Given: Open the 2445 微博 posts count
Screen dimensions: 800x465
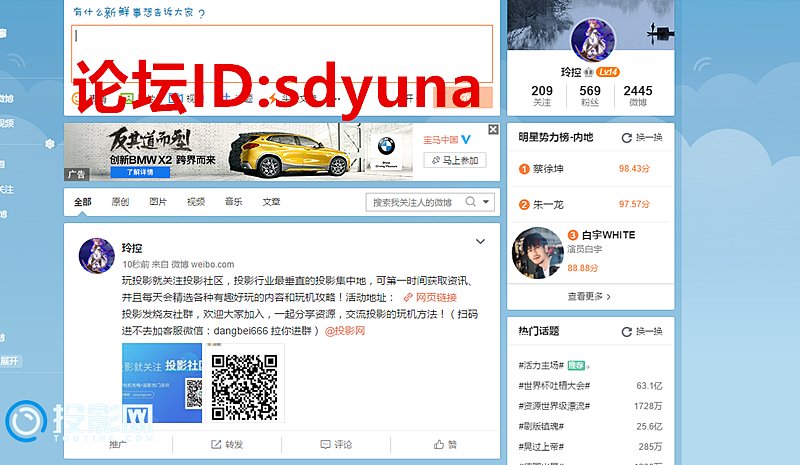Looking at the screenshot, I should tap(638, 95).
